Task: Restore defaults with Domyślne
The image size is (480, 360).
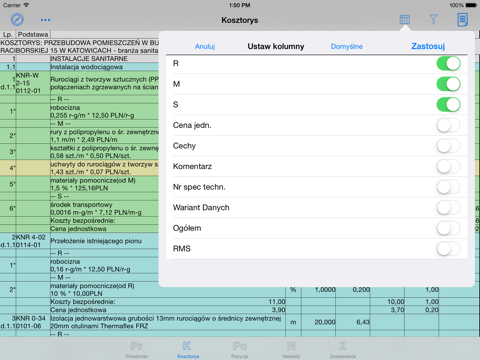Action: click(x=347, y=46)
